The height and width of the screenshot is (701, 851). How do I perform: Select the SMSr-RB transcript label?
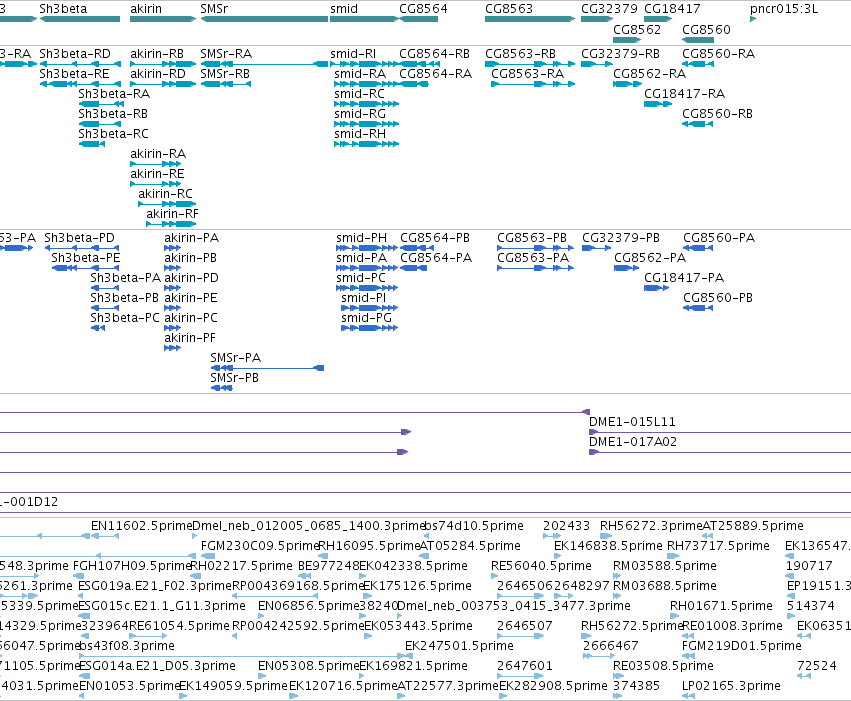pos(225,73)
